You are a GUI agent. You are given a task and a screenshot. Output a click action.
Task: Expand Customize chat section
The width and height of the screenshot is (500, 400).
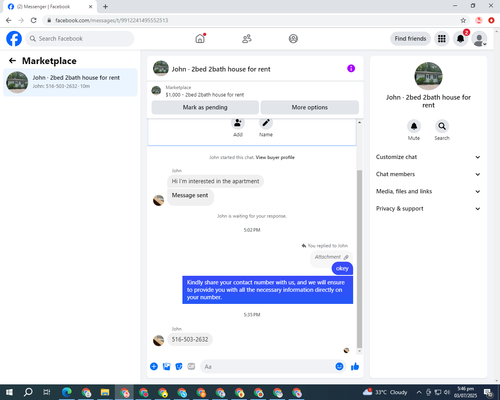[428, 157]
